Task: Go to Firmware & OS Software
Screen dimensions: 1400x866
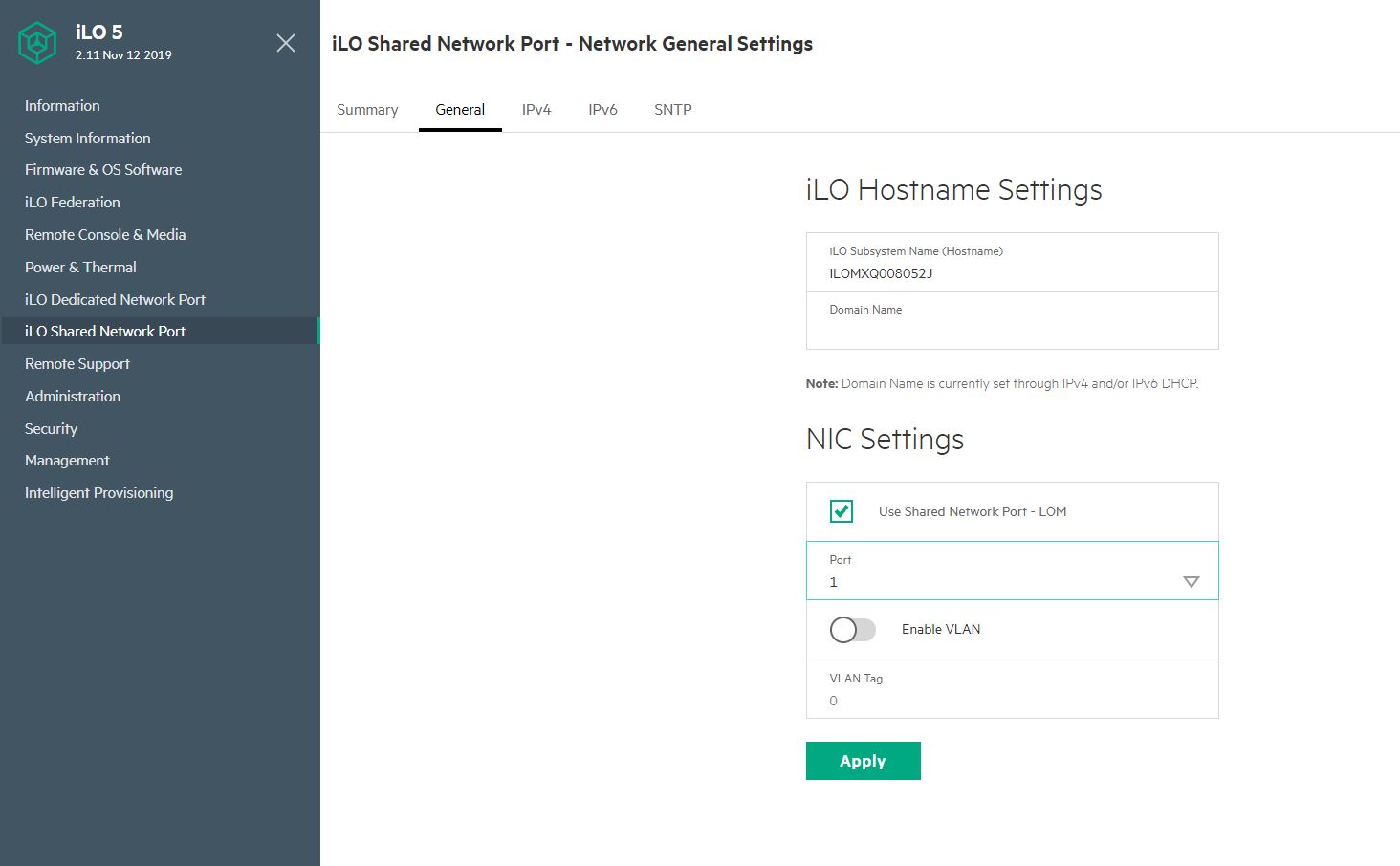Action: pyautogui.click(x=103, y=170)
